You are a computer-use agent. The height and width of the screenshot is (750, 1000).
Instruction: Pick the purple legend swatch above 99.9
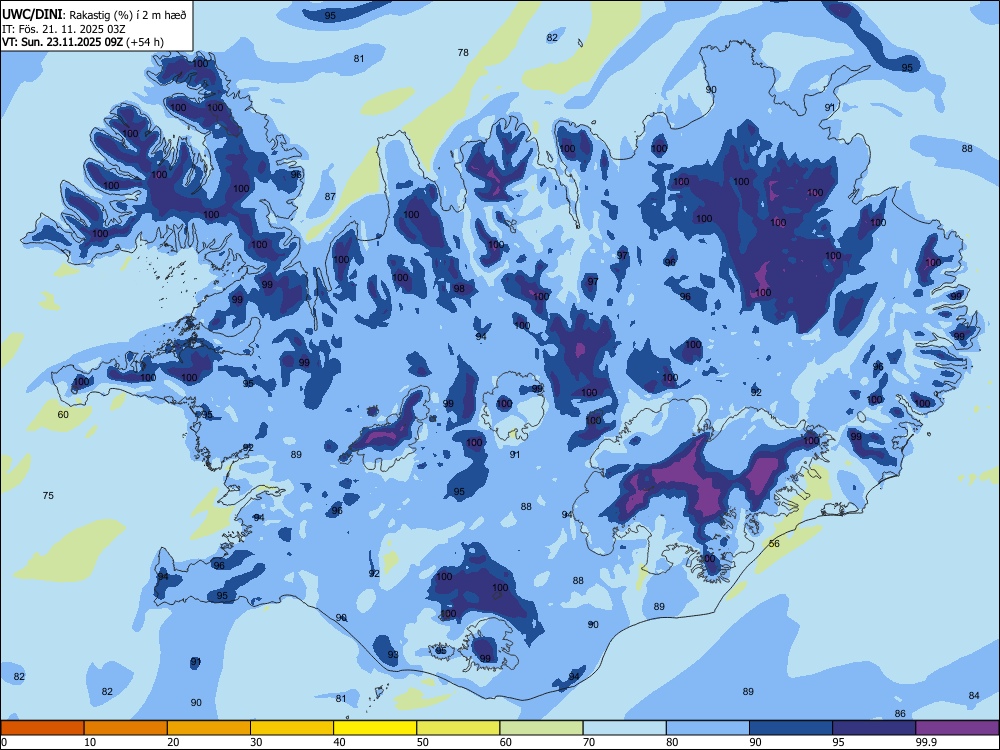(x=957, y=728)
